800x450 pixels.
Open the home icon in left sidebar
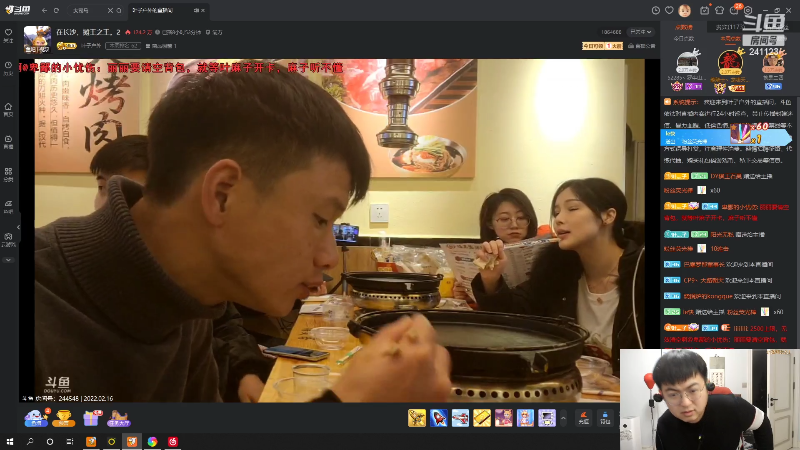pos(8,109)
